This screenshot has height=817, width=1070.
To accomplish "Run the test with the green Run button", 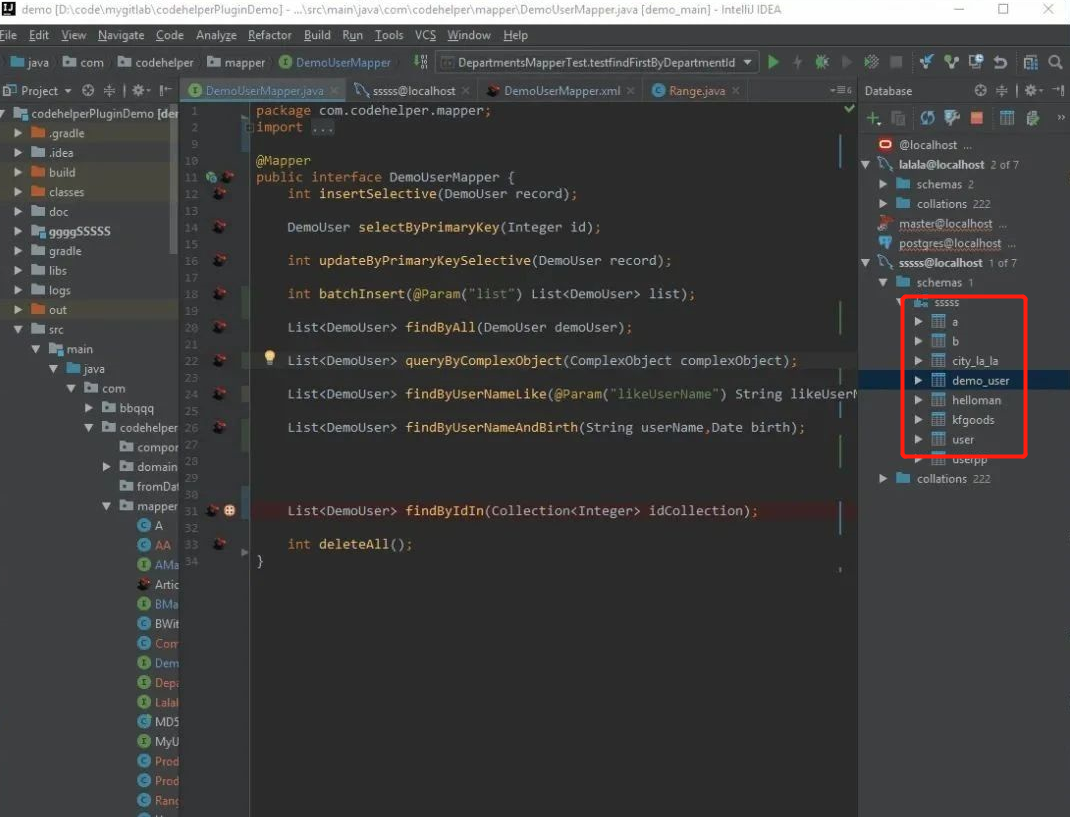I will 773,62.
